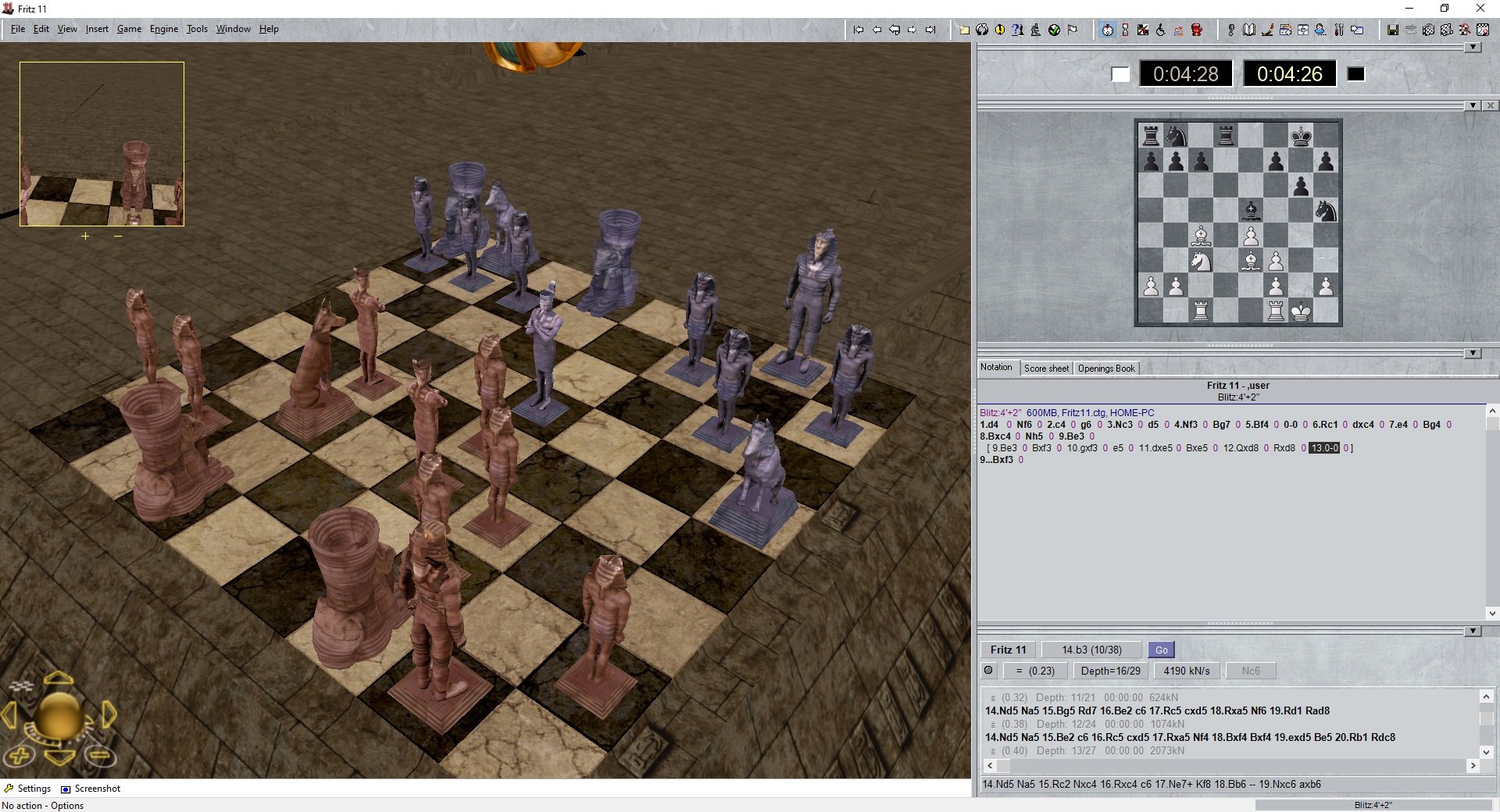Zoom out 3D view with minus oval
This screenshot has width=1500, height=812.
pos(100,755)
